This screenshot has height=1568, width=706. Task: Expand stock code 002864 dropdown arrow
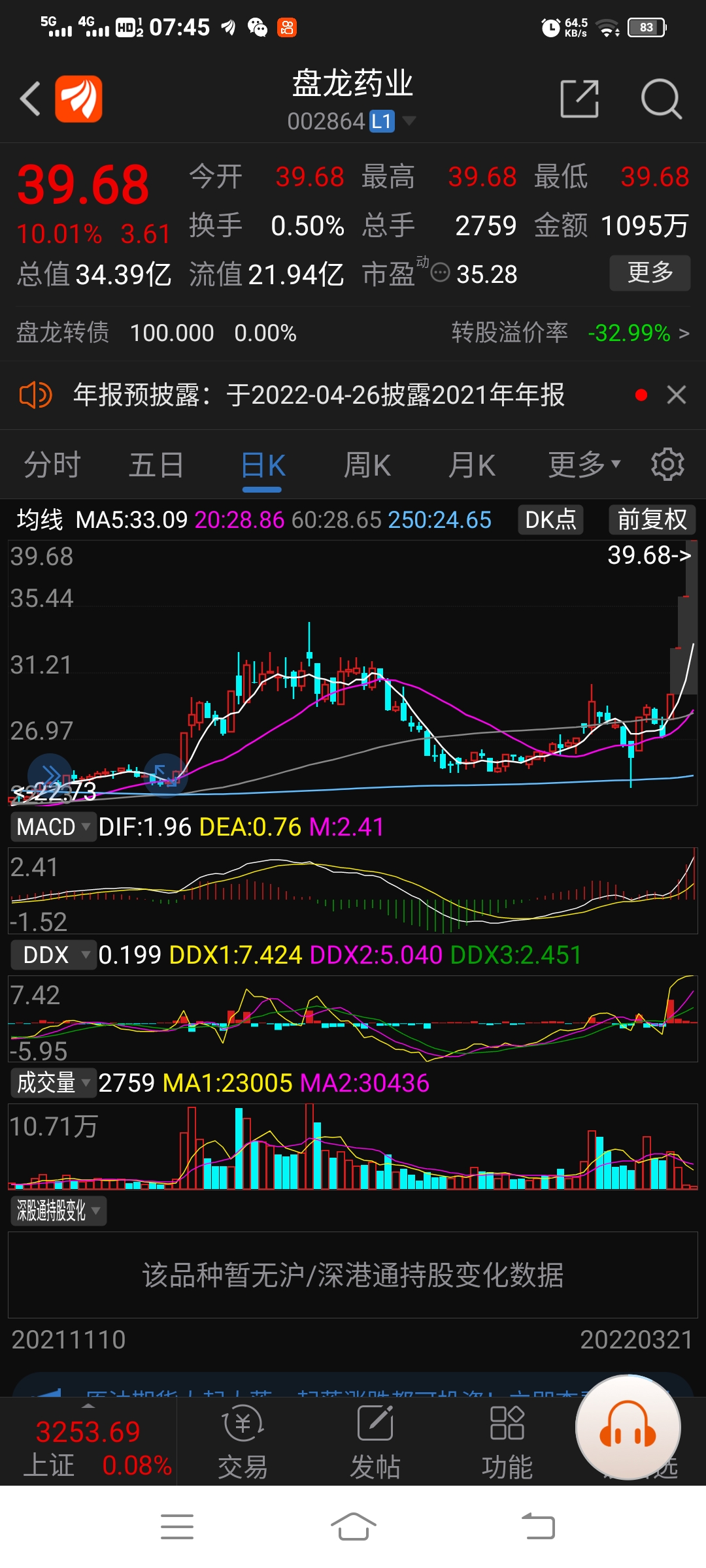point(409,121)
